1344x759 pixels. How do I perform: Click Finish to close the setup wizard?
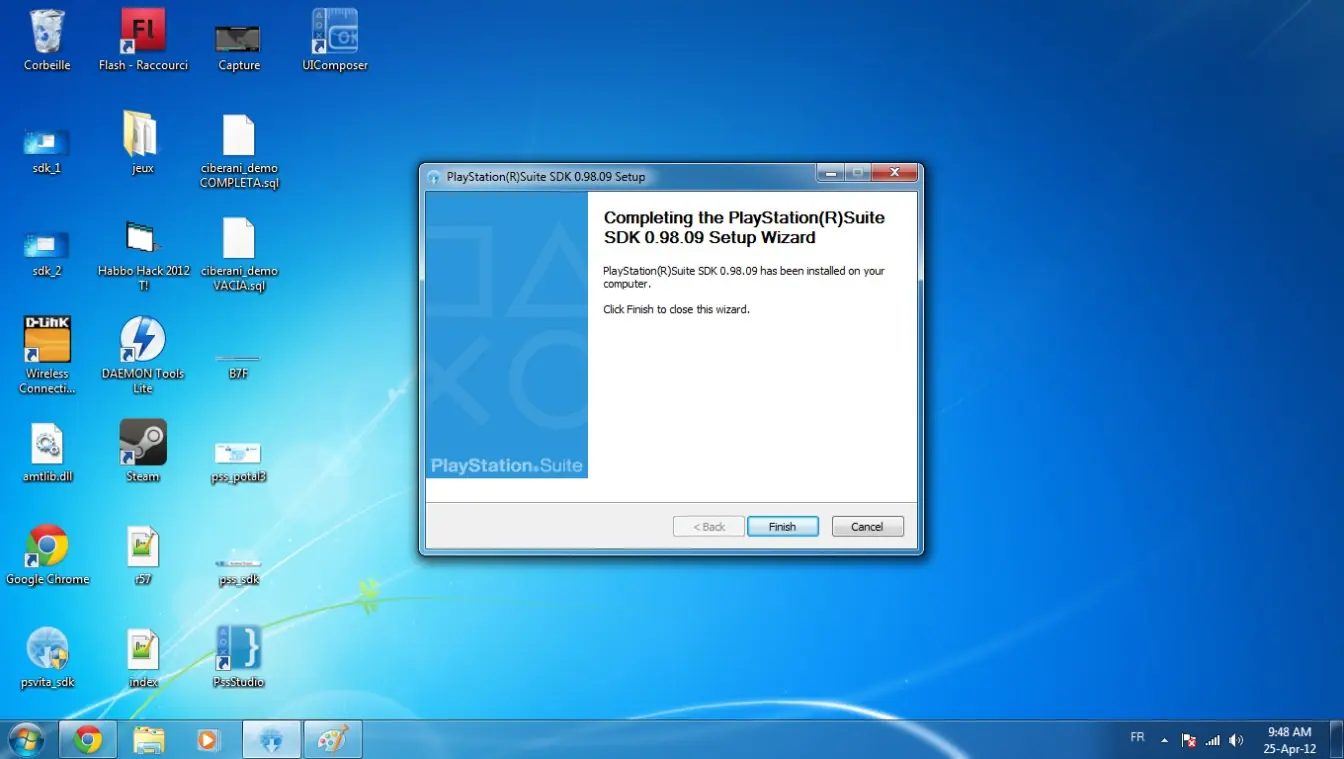pyautogui.click(x=783, y=527)
